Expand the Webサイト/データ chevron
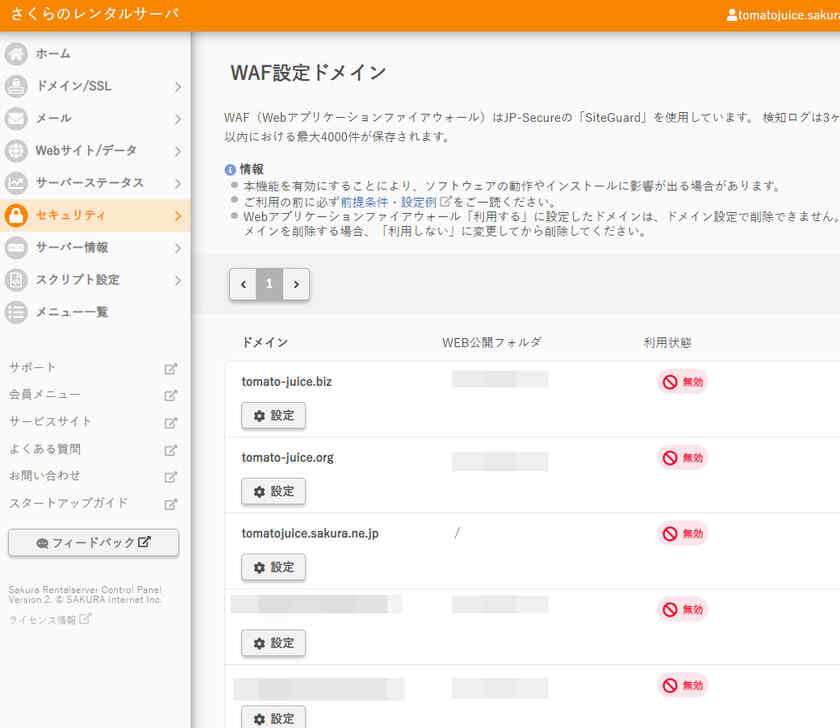The width and height of the screenshot is (840, 728). [178, 151]
